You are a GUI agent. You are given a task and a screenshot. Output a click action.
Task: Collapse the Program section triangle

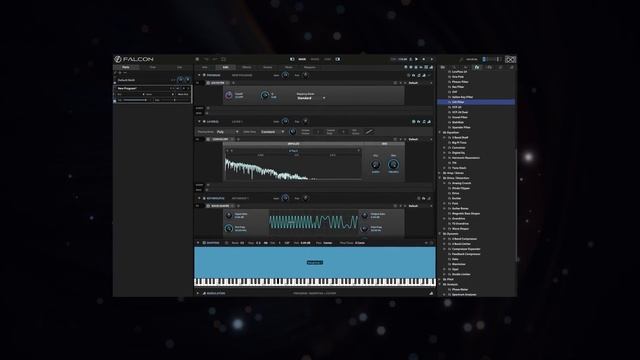(199, 75)
